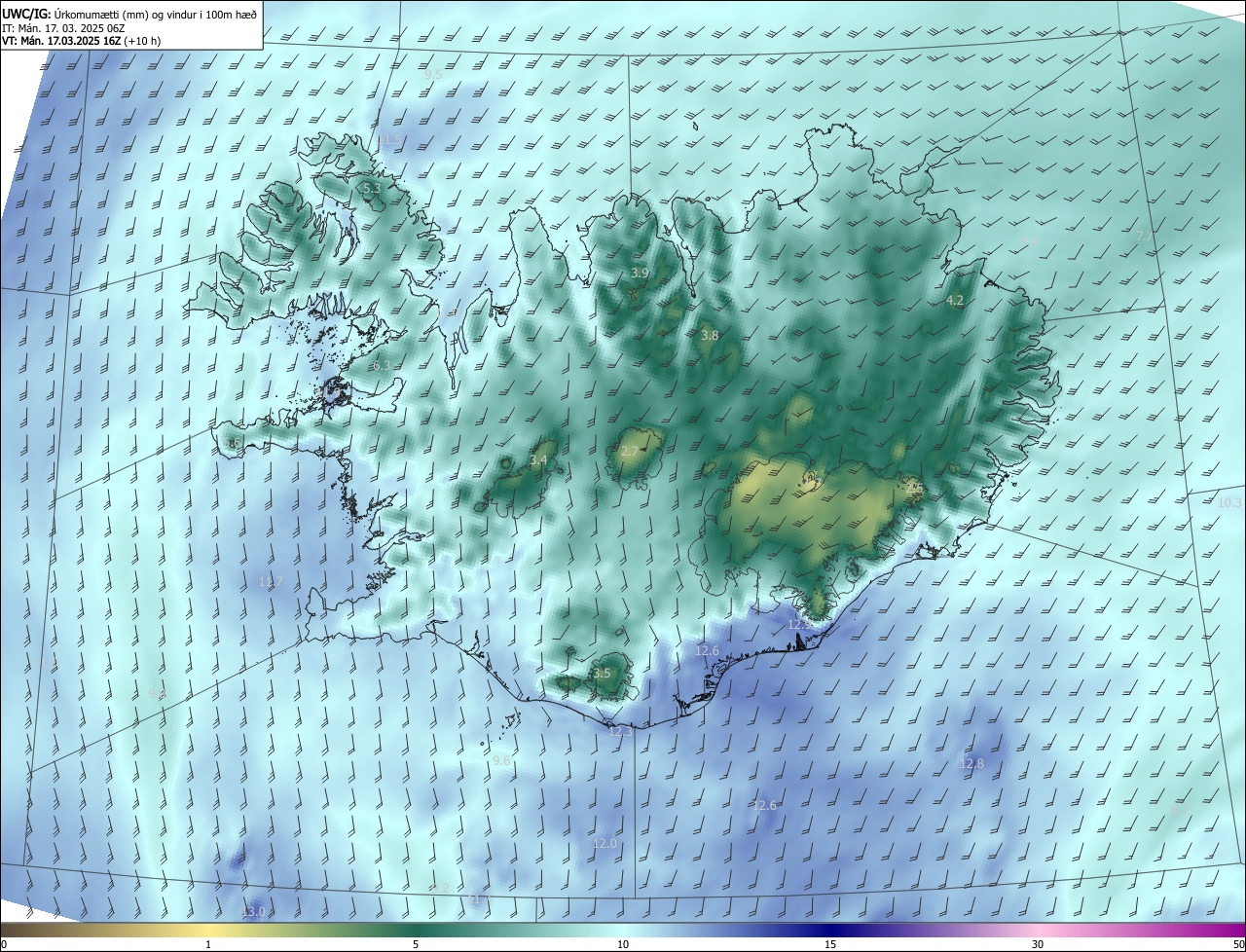
Task: Click the title "UWC/IG: Úrkomumætti (mm) og vindur"
Action: pos(99,13)
